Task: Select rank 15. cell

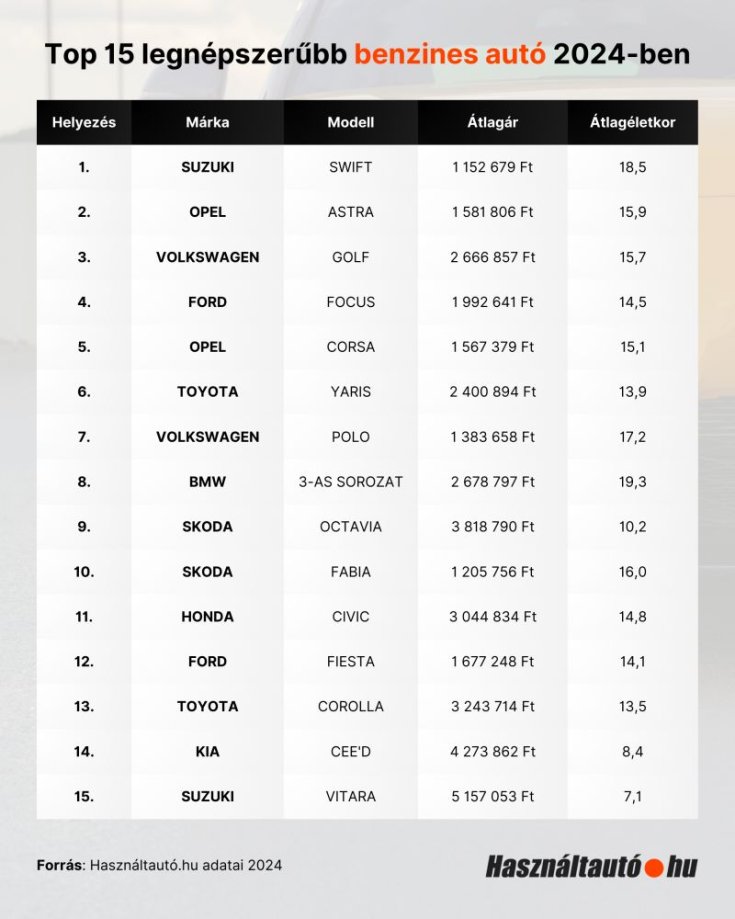Action: (84, 797)
